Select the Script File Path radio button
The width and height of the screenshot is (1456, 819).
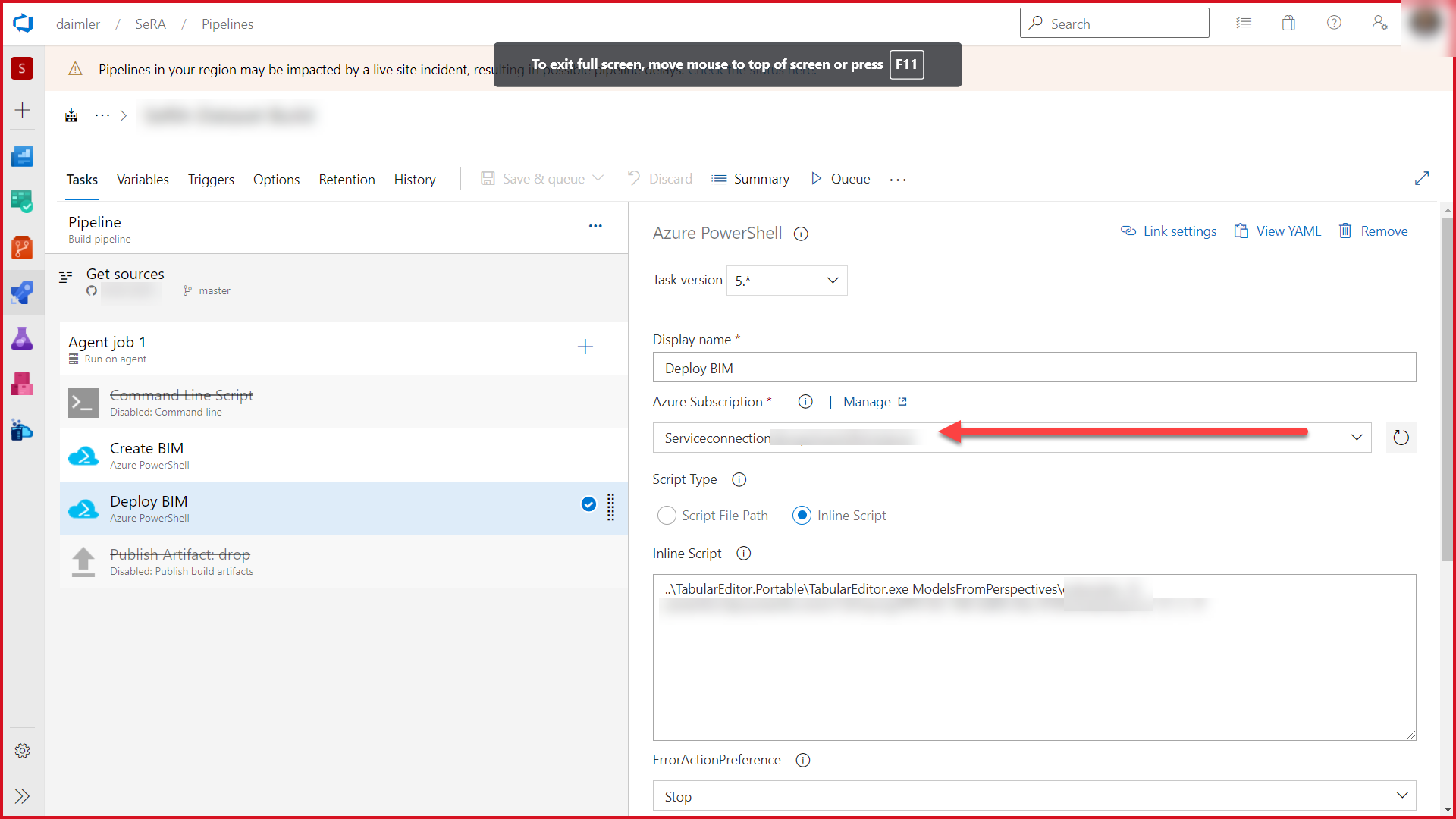pos(667,515)
